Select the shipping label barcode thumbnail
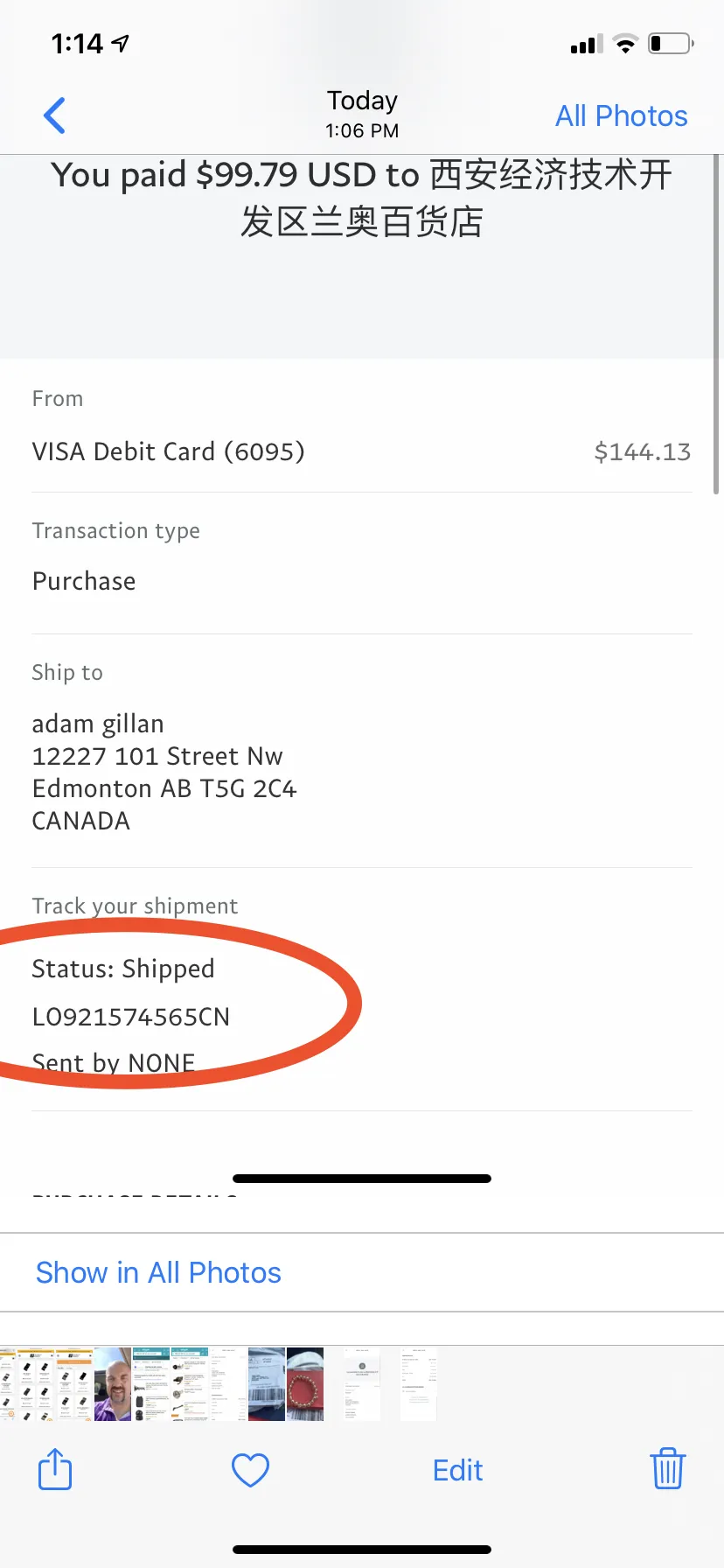 pos(267,1383)
